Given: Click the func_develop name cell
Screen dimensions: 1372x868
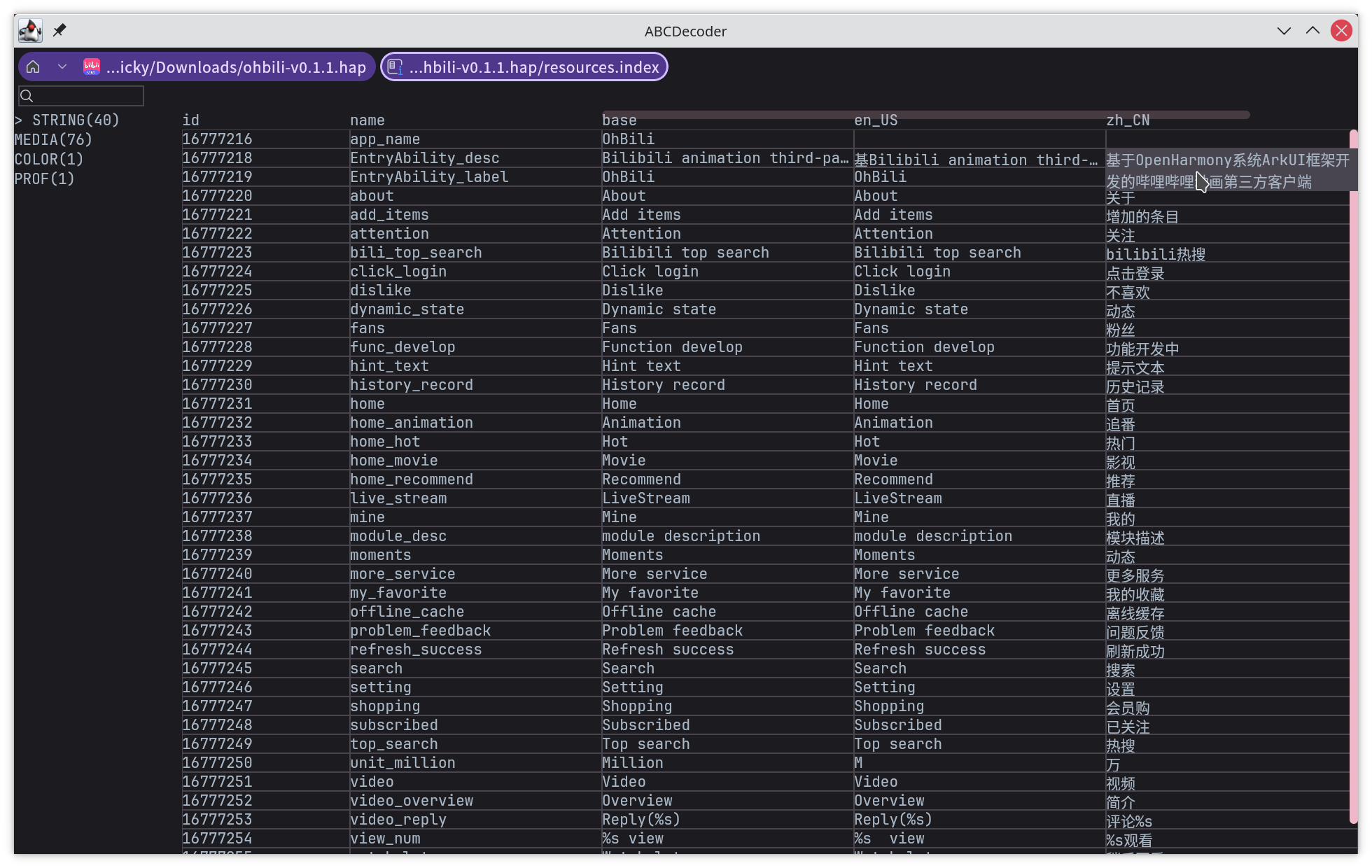Looking at the screenshot, I should point(476,346).
